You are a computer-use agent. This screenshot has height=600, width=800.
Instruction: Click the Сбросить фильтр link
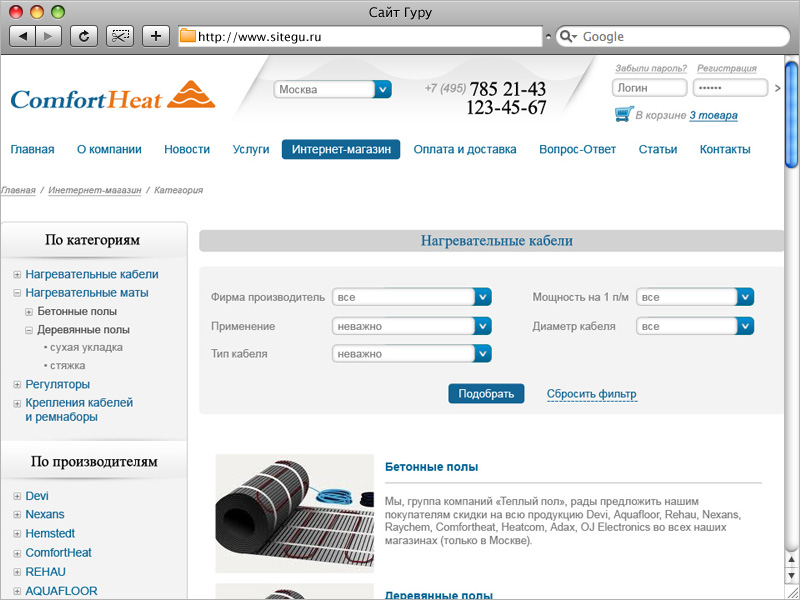click(x=592, y=394)
